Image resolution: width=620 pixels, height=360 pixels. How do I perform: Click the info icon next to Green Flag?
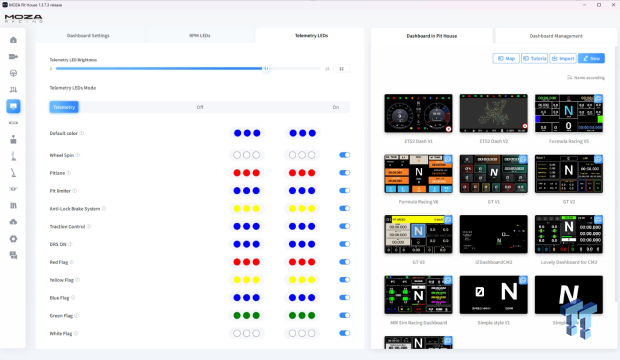pyautogui.click(x=77, y=315)
